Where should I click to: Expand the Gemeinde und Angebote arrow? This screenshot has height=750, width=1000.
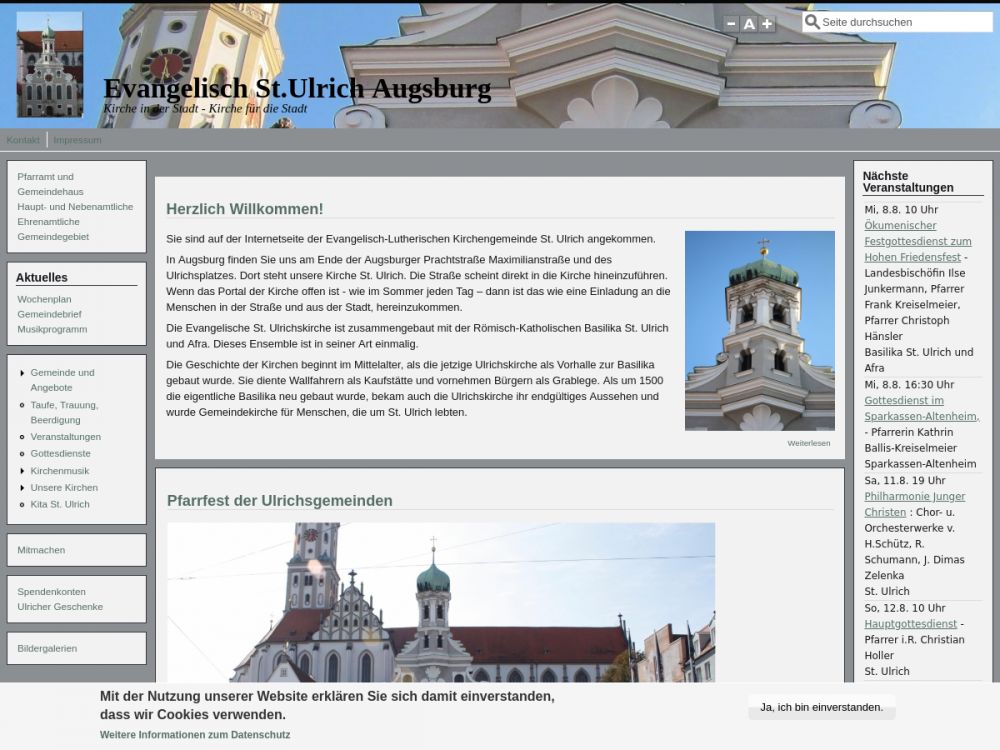point(23,373)
